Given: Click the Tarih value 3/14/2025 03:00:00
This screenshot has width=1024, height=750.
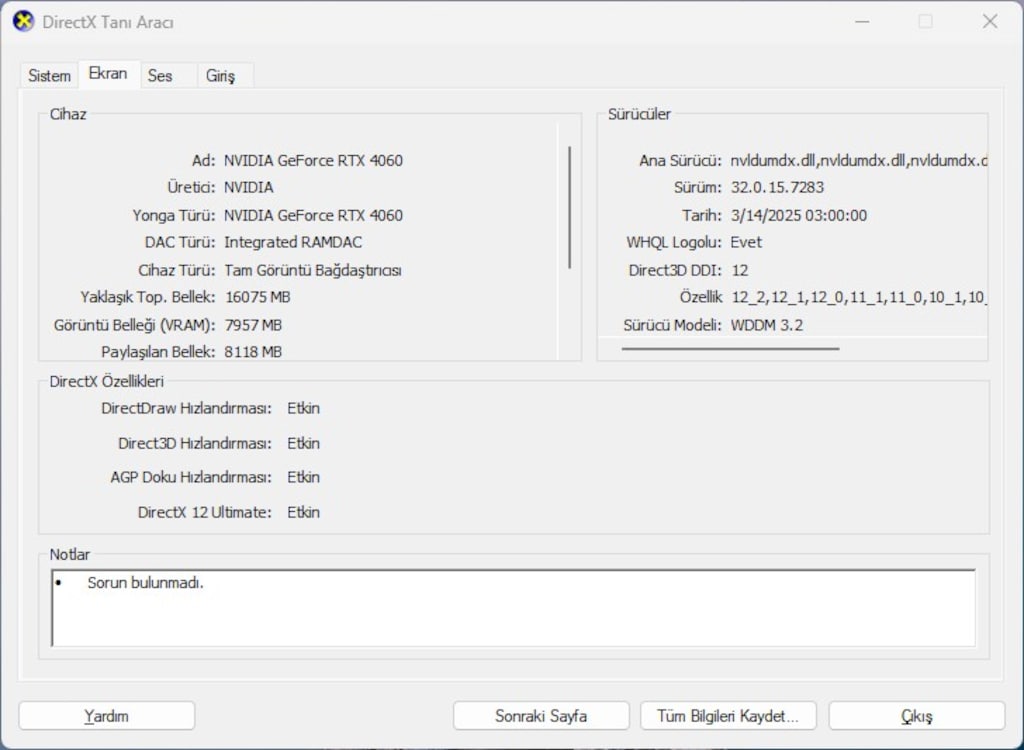Looking at the screenshot, I should click(799, 216).
